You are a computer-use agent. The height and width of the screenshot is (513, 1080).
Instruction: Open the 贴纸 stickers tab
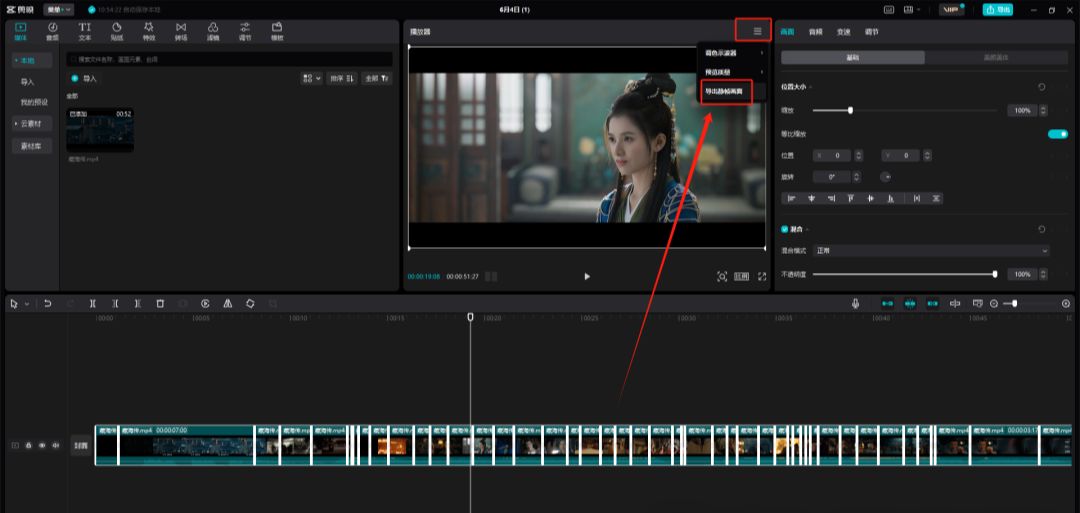[x=117, y=31]
